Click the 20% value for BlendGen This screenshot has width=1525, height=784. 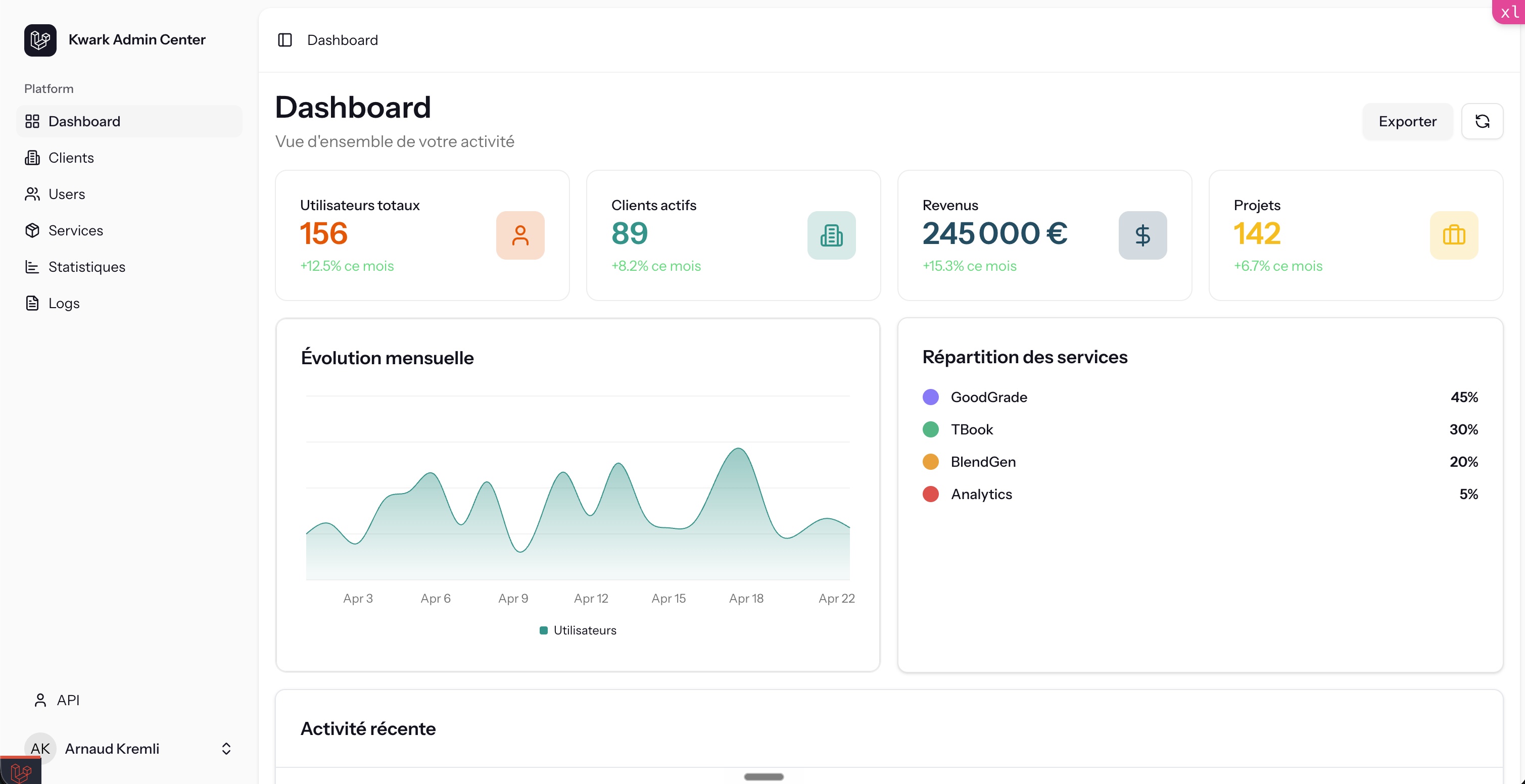(1463, 462)
